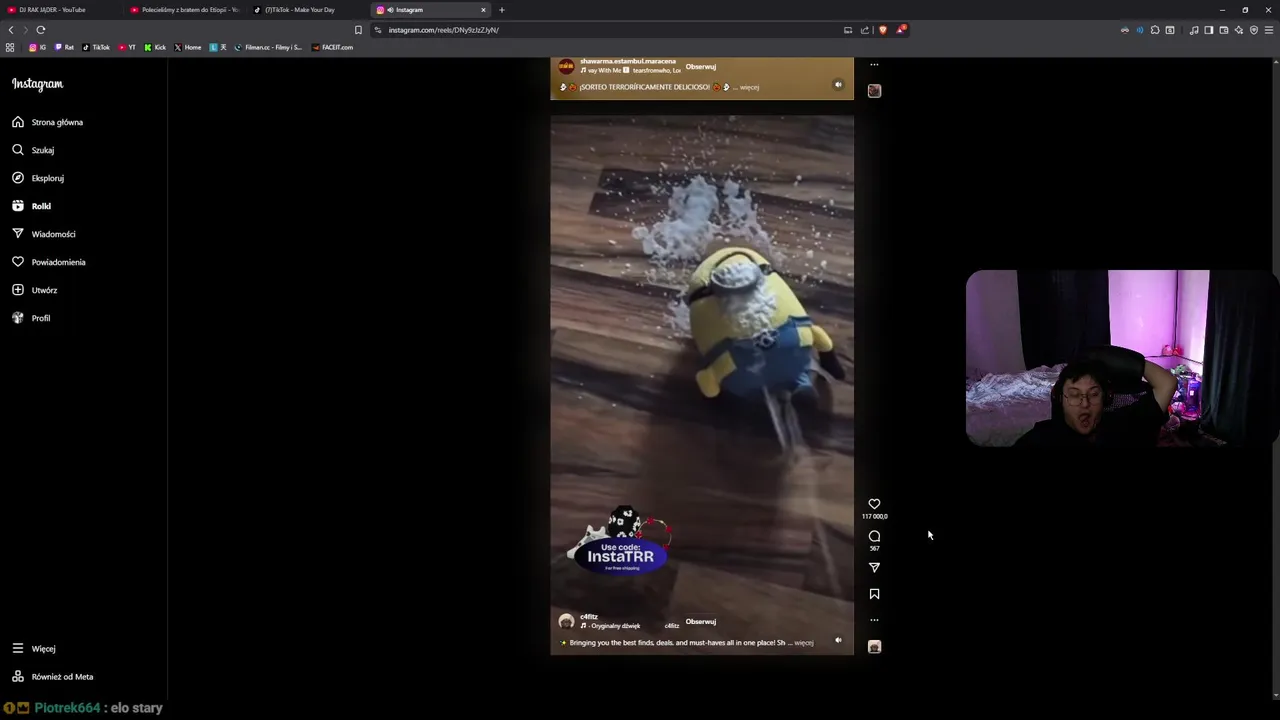Open Profil page
This screenshot has width=1280, height=720.
click(x=31, y=318)
